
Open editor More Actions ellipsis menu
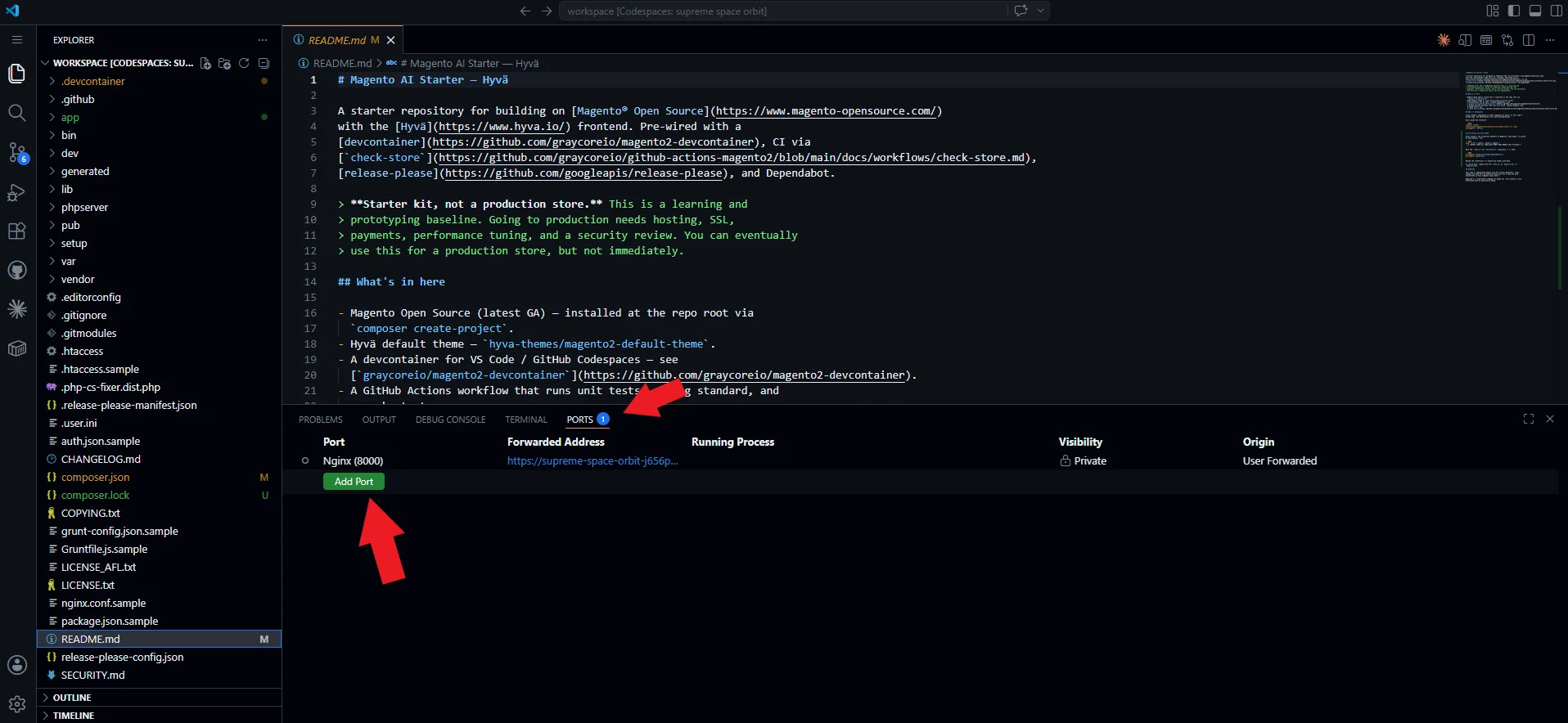[x=1550, y=40]
